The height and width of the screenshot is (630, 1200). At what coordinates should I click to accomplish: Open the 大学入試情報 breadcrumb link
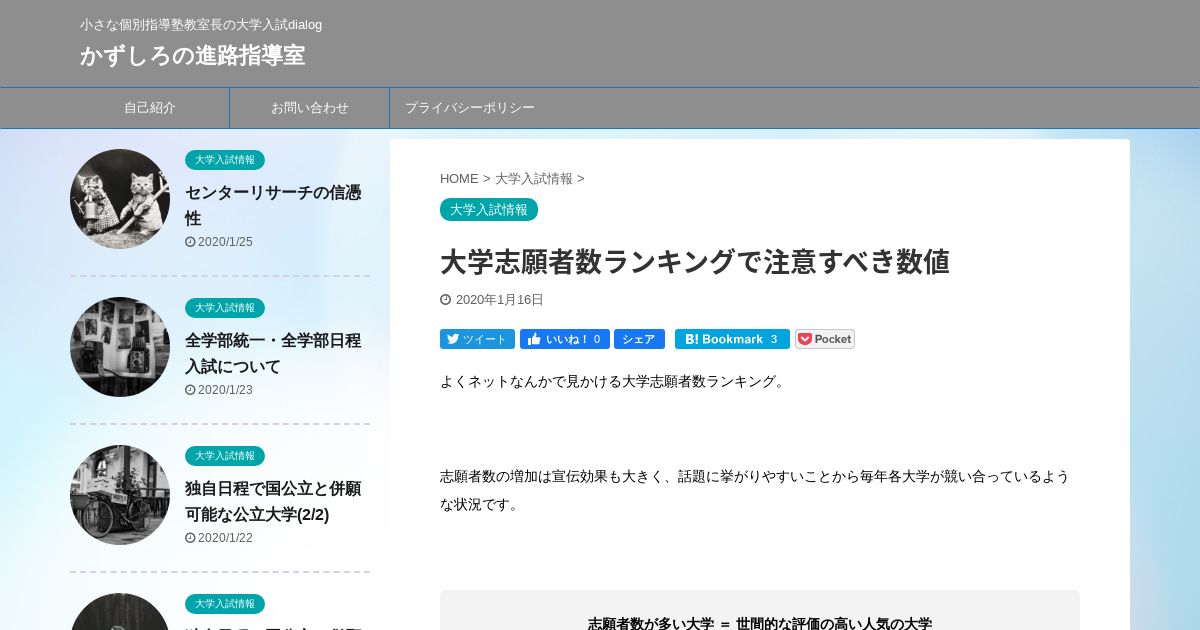[534, 179]
